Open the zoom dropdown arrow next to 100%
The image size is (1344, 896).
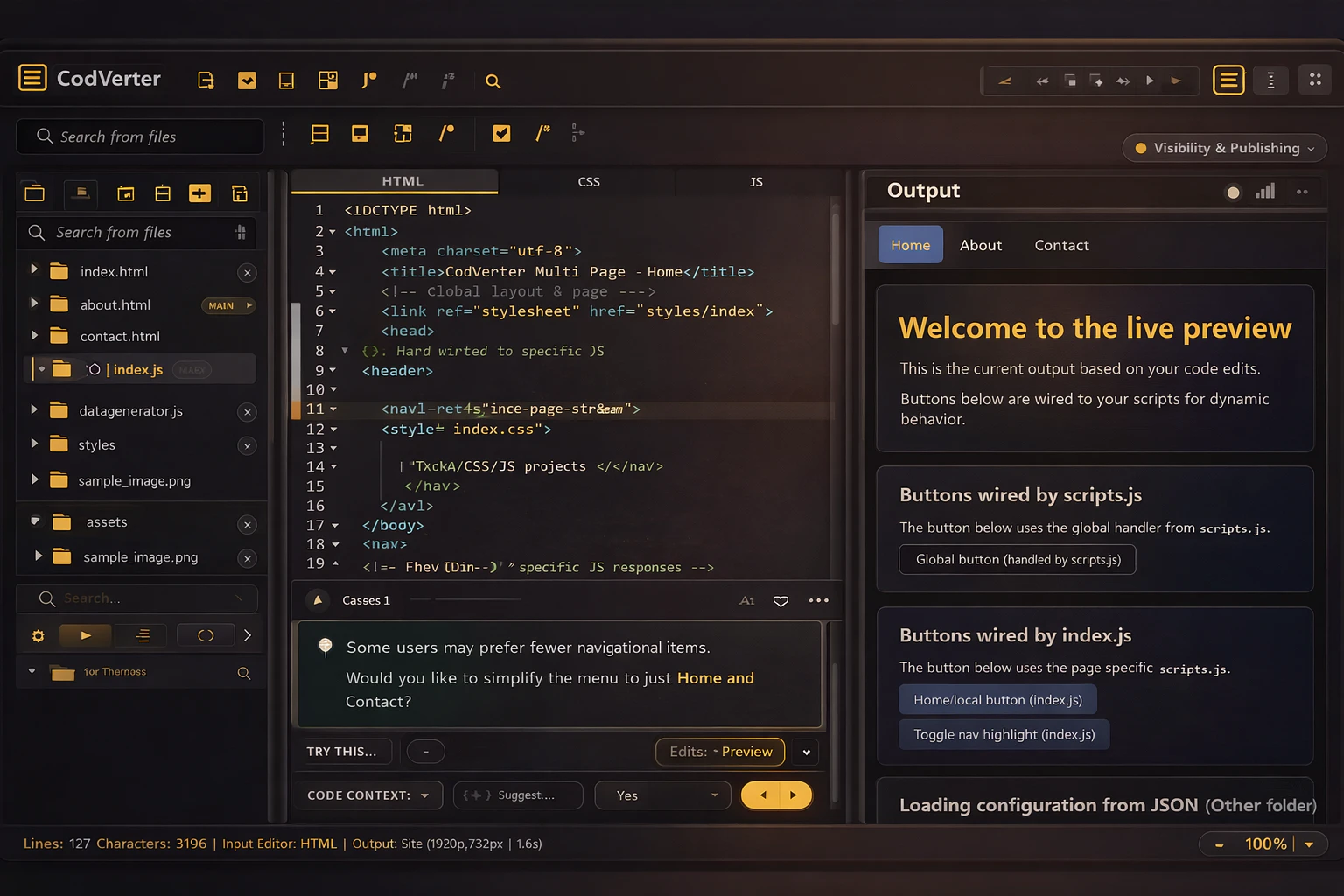1309,844
